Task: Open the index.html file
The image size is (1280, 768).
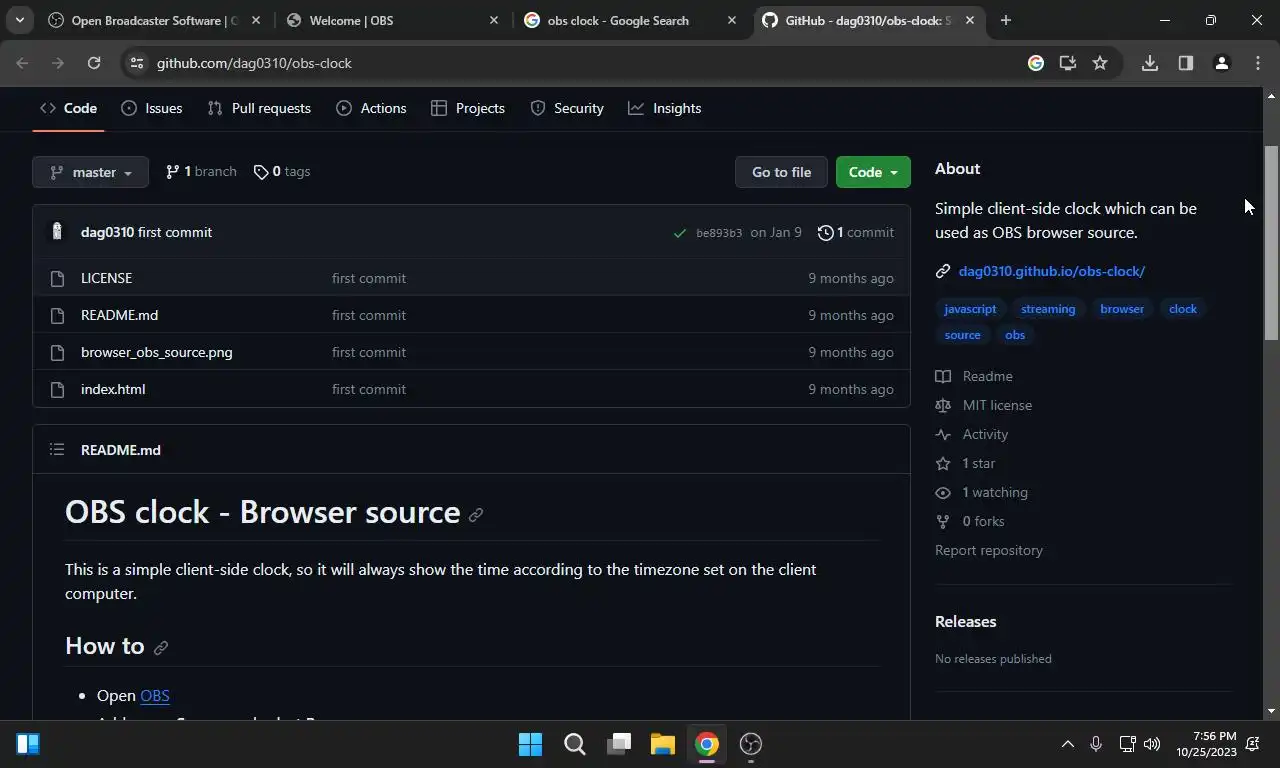Action: tap(113, 389)
